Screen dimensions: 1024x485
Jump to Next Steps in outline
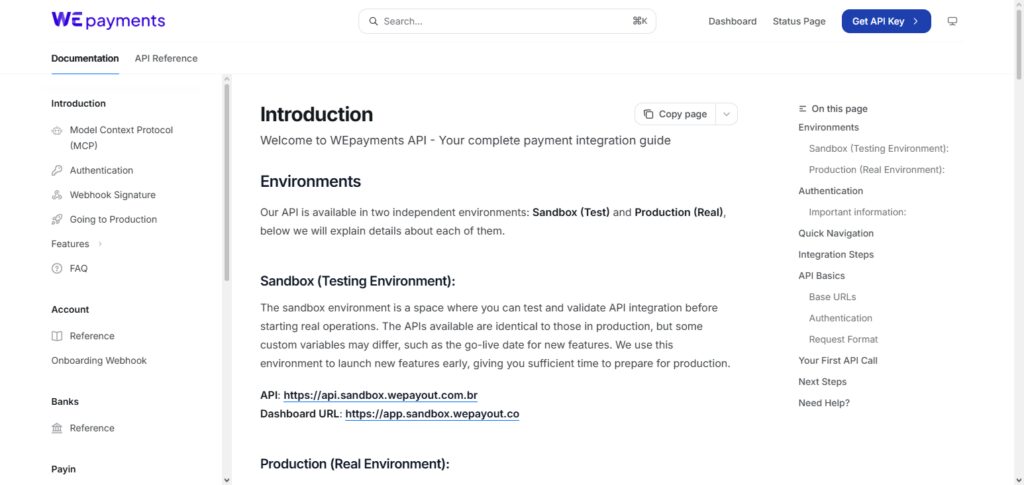pos(822,382)
